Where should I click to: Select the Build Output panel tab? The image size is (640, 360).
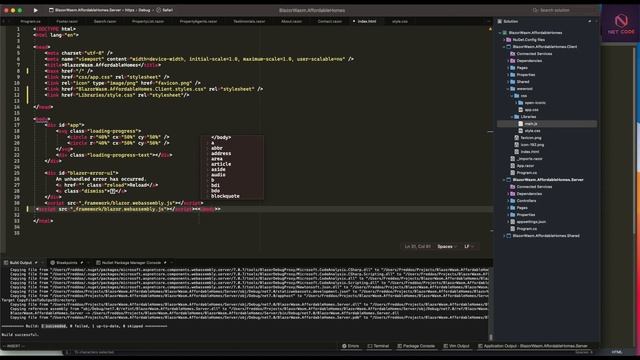coord(20,263)
